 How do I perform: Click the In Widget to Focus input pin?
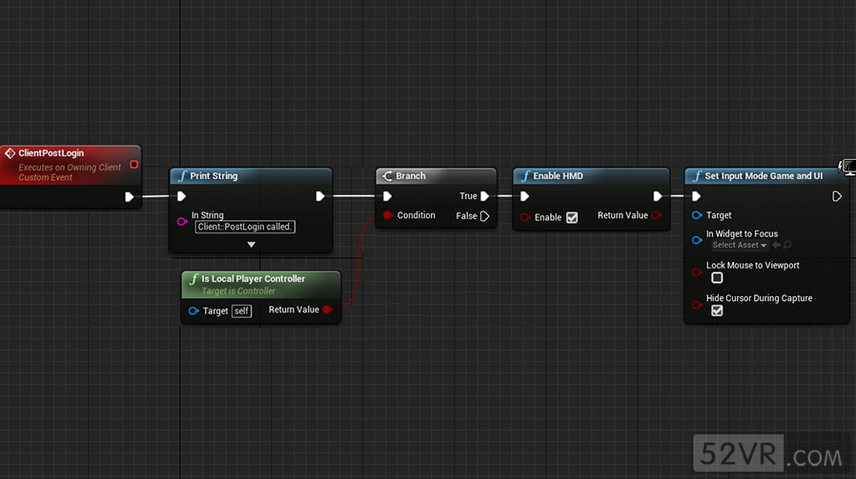696,239
